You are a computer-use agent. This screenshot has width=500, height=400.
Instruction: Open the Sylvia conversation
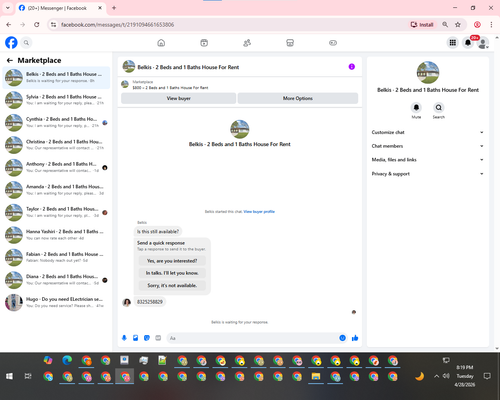[x=56, y=100]
